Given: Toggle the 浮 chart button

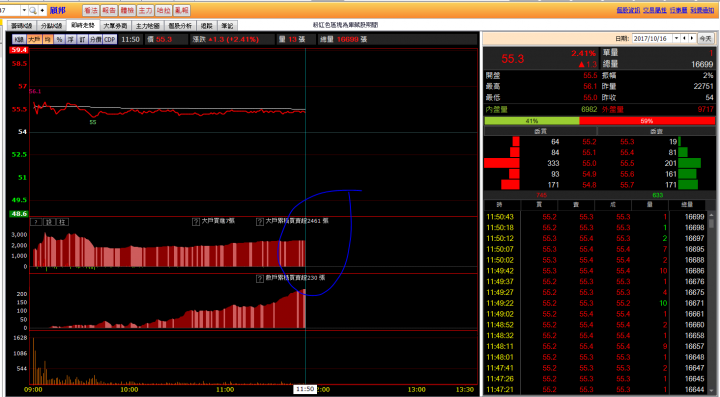Looking at the screenshot, I should point(71,39).
